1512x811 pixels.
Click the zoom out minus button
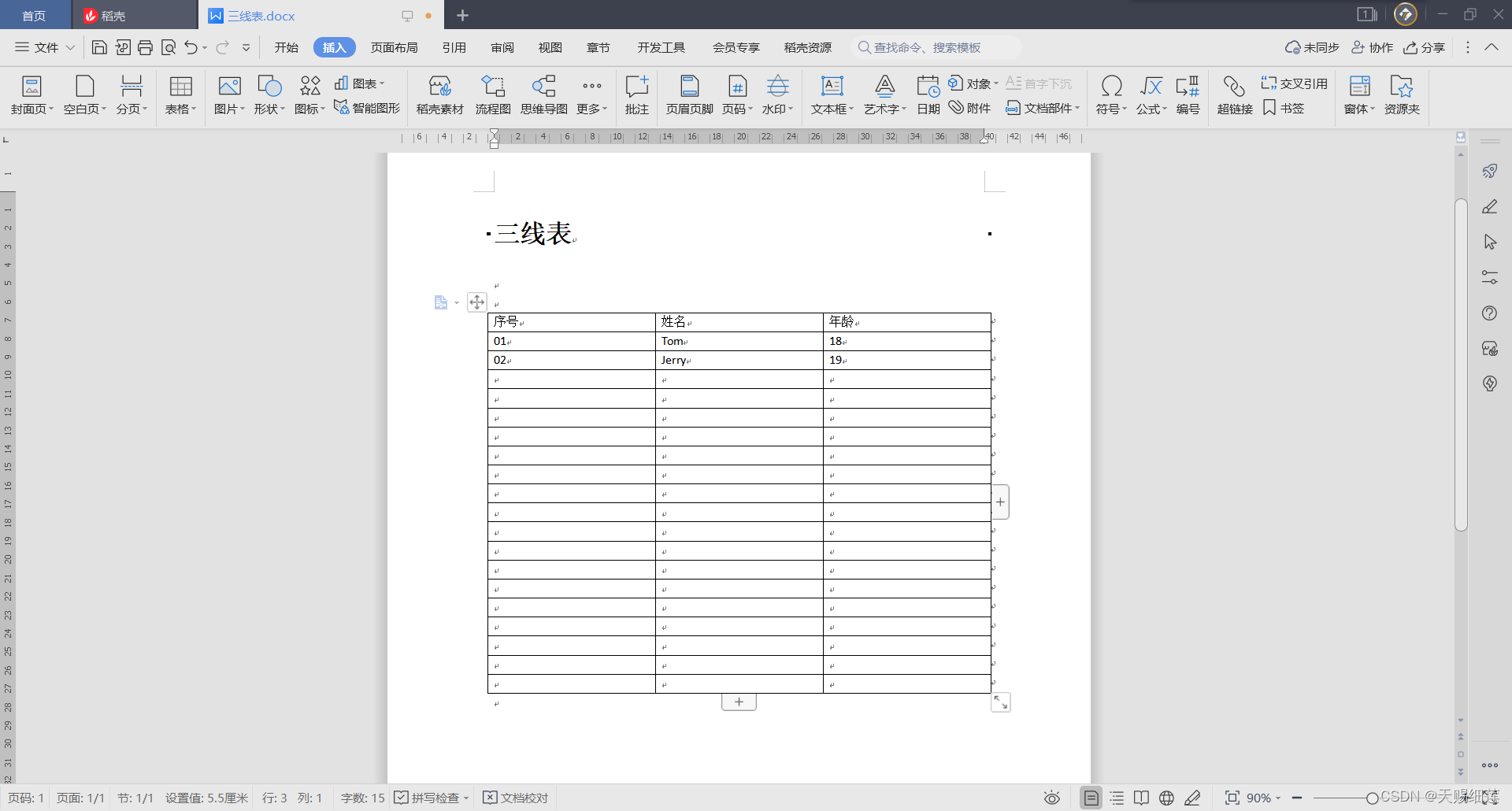click(1297, 798)
